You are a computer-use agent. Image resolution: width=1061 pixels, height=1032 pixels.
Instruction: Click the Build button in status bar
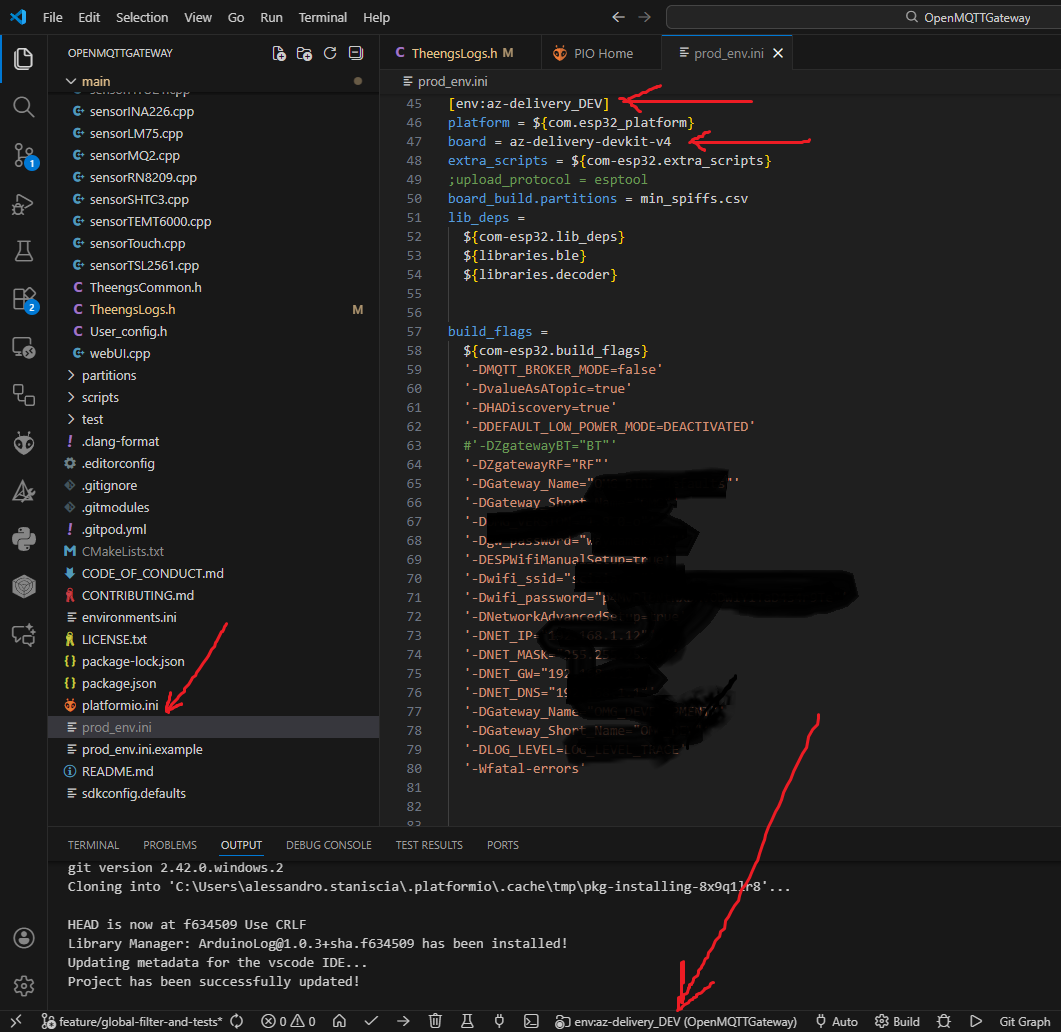[x=897, y=1021]
